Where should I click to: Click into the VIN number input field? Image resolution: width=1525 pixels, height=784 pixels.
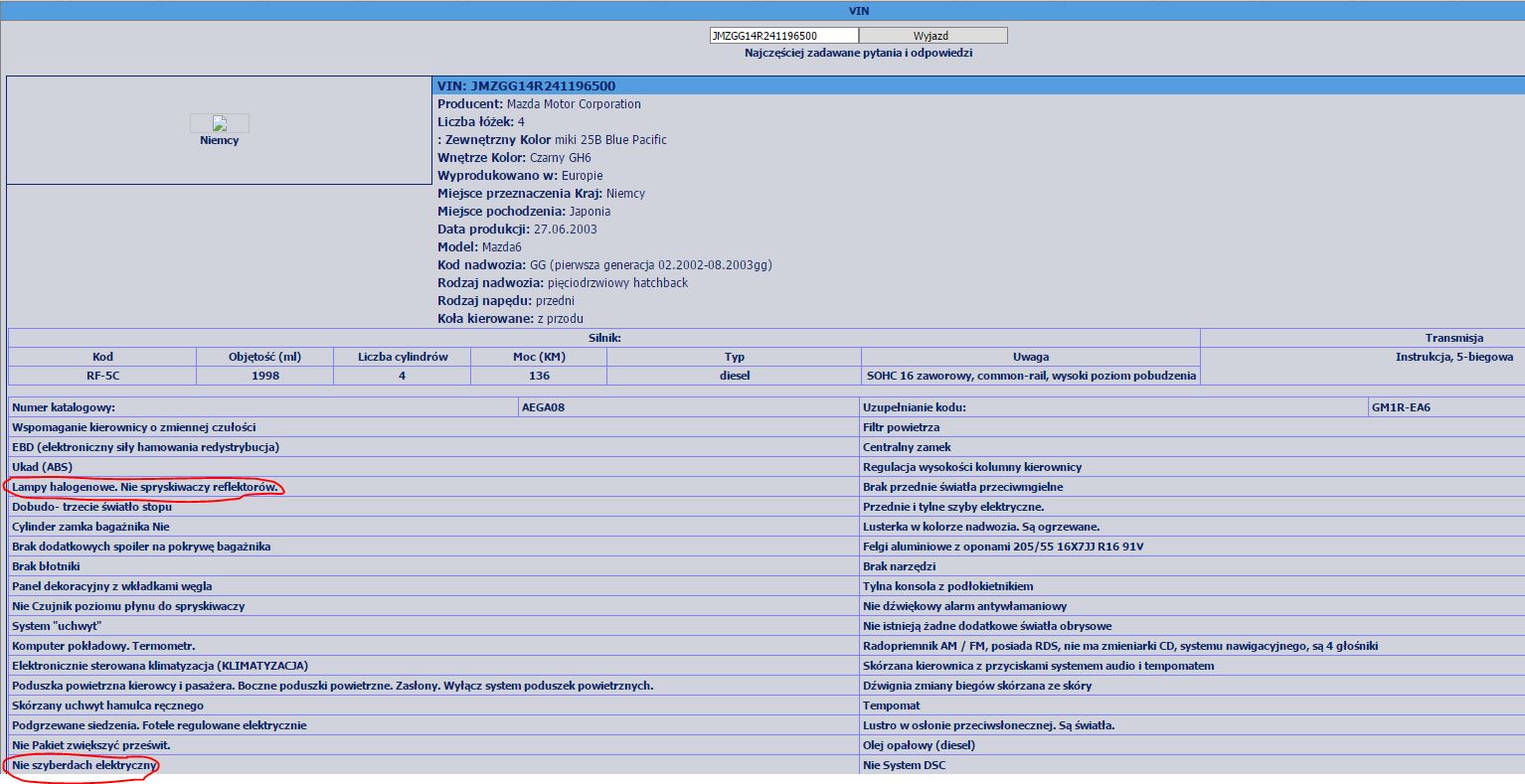(783, 36)
